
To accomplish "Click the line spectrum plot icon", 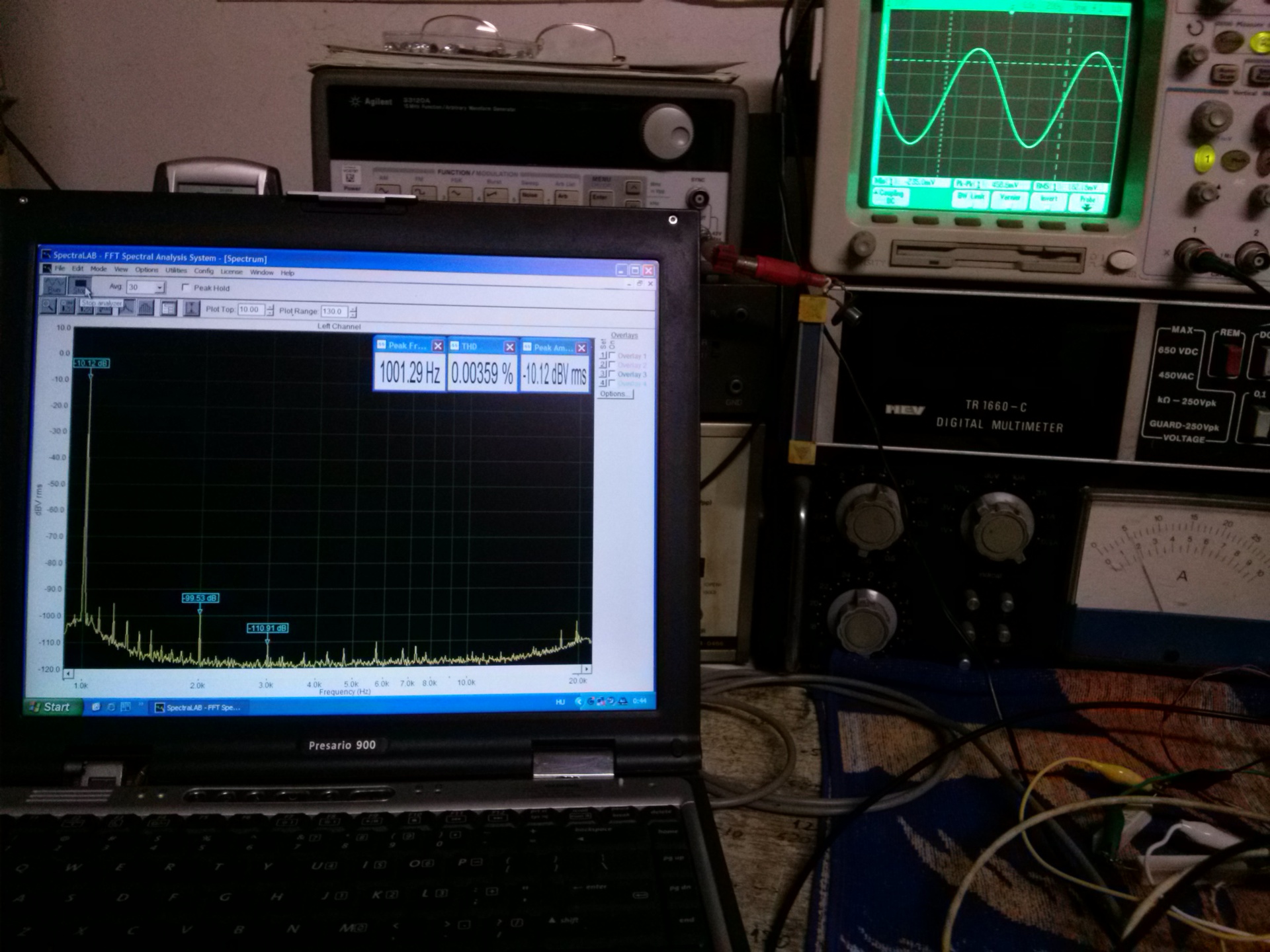I will [127, 307].
